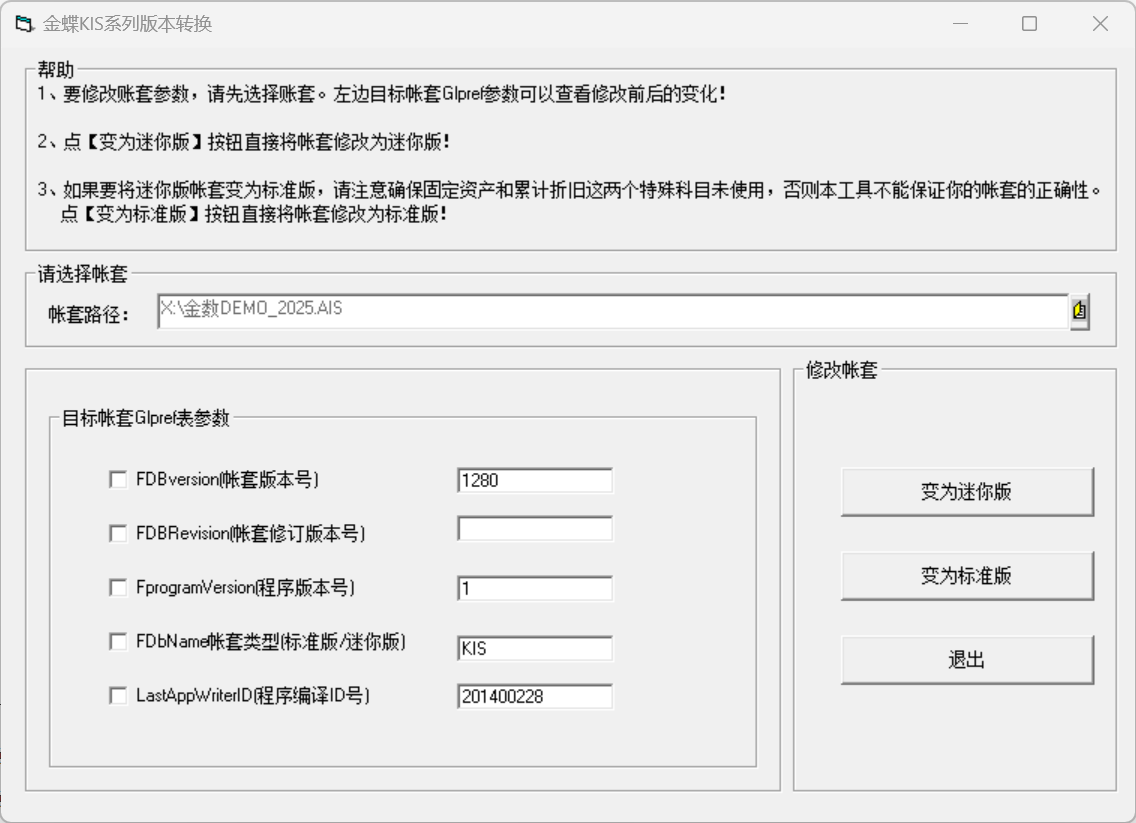Click the 目标帐套Glpref表参数 group title
This screenshot has width=1136, height=823.
[x=146, y=418]
